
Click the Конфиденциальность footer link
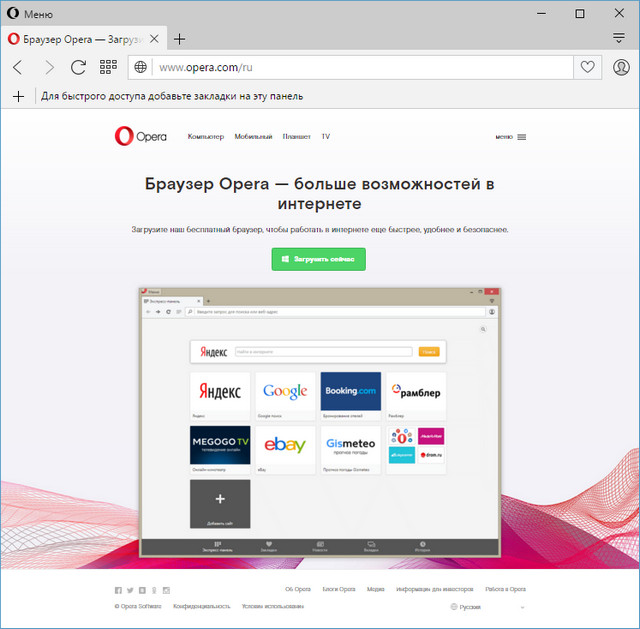pyautogui.click(x=201, y=606)
